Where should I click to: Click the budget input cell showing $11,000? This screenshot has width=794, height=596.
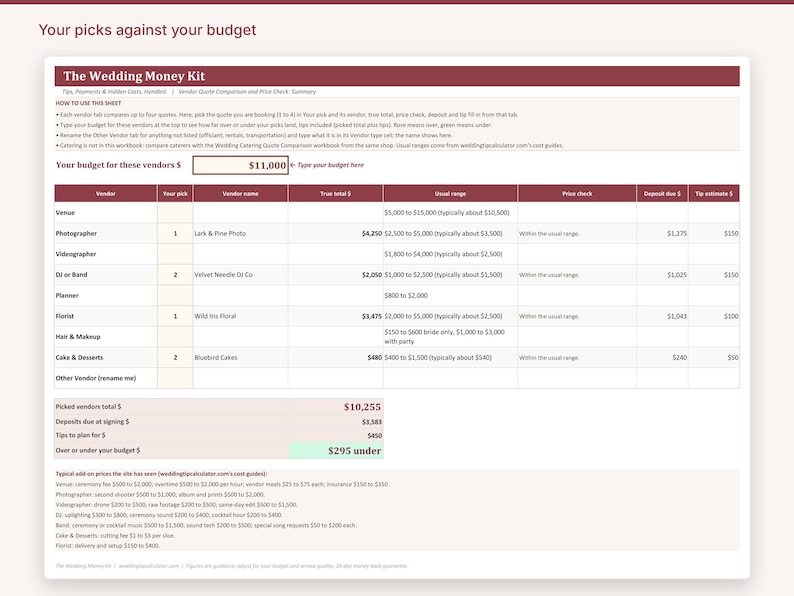tap(241, 165)
